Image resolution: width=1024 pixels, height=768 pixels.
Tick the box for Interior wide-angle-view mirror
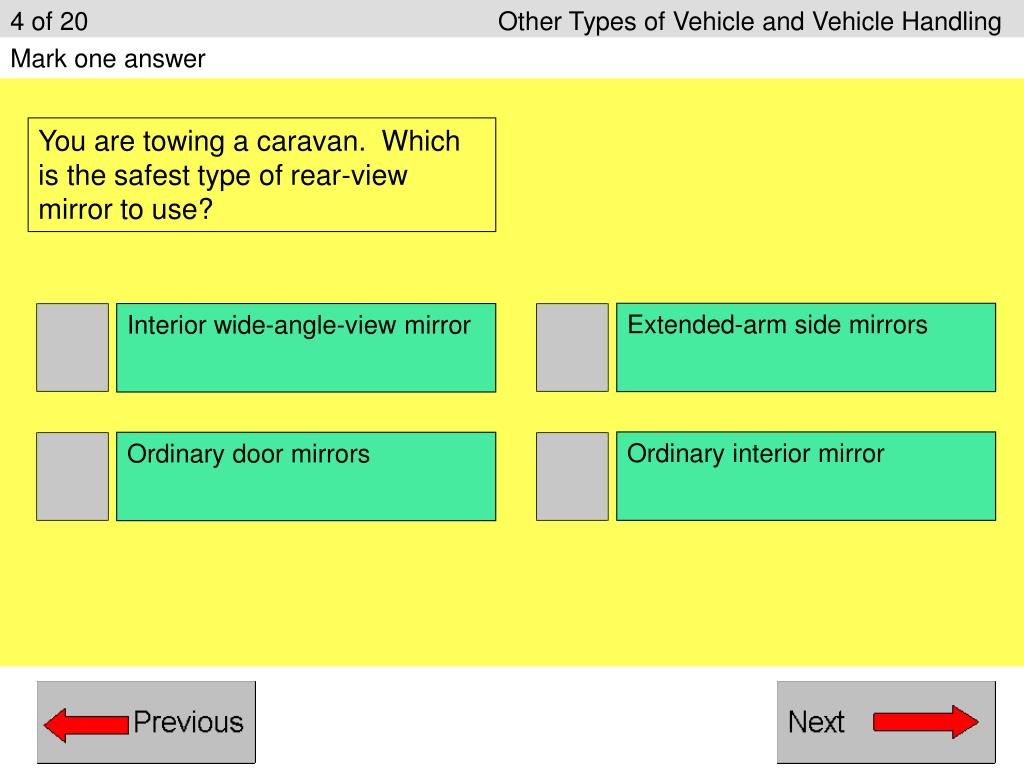pos(72,347)
